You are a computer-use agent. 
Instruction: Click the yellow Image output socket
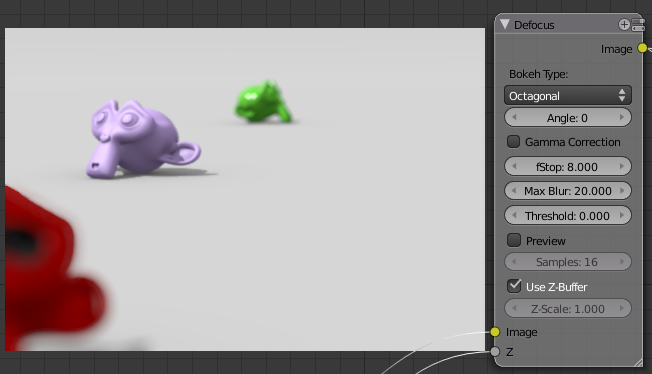click(x=642, y=48)
